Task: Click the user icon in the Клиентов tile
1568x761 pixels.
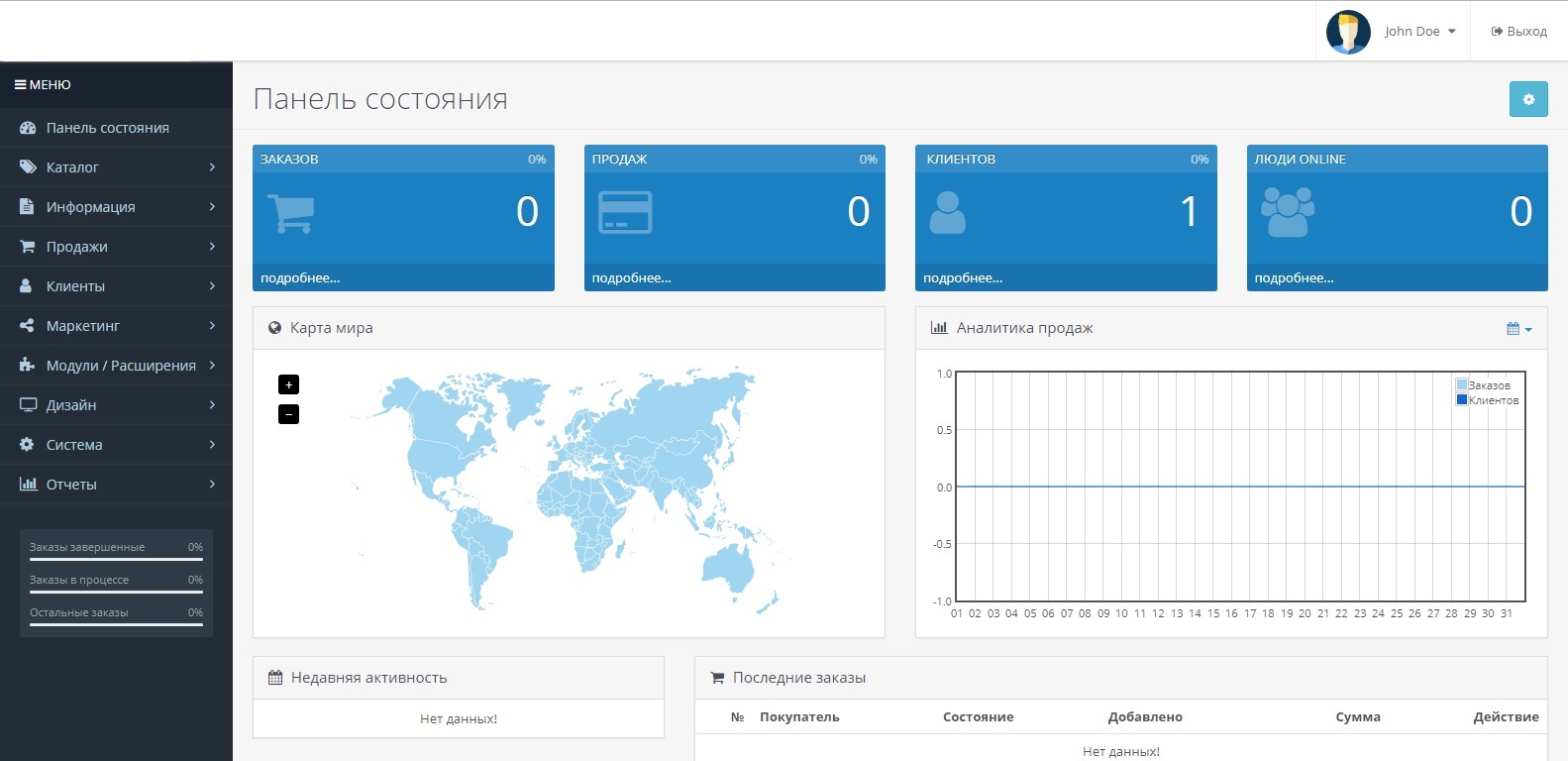Action: (947, 212)
